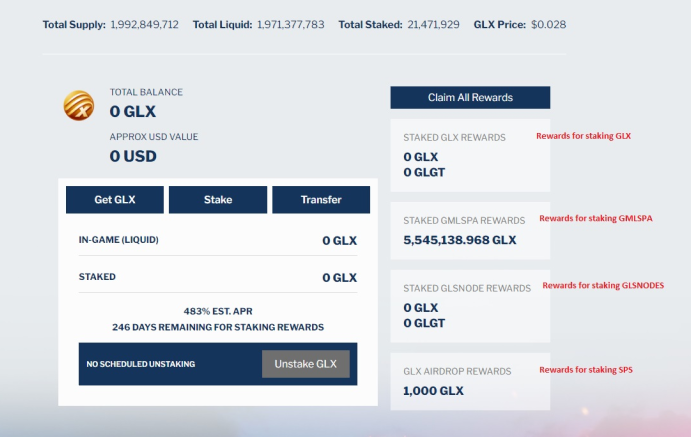This screenshot has width=691, height=437.
Task: Click the GLX AIRDROP REWARDS card heading
Action: pyautogui.click(x=457, y=371)
